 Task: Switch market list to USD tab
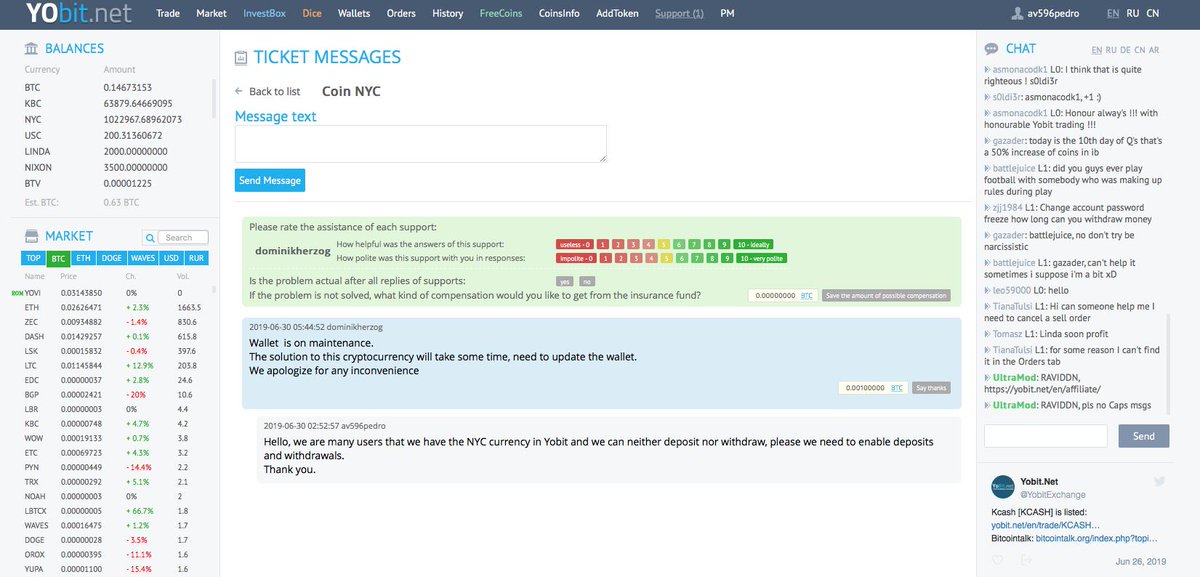pos(172,258)
